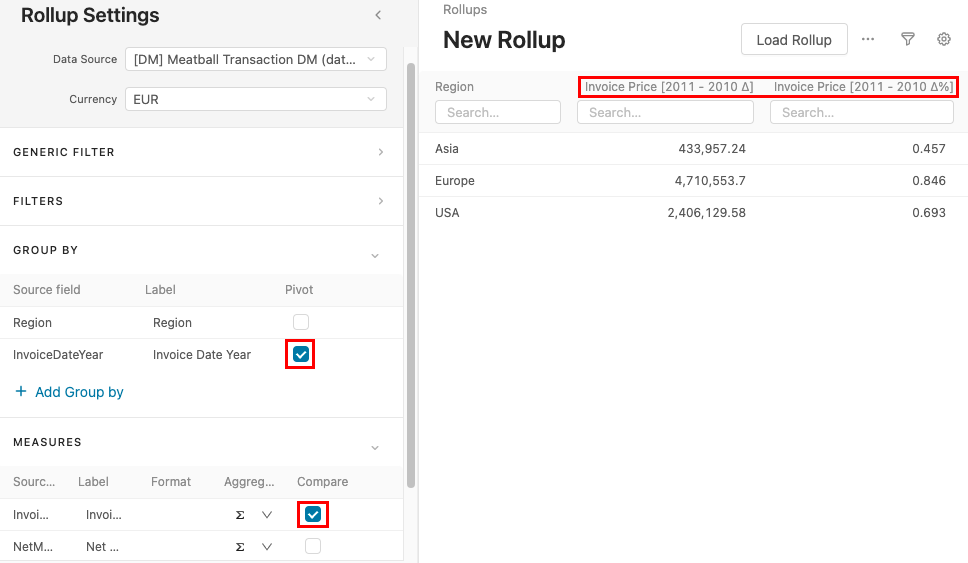Open the three-dot more options menu

click(868, 39)
